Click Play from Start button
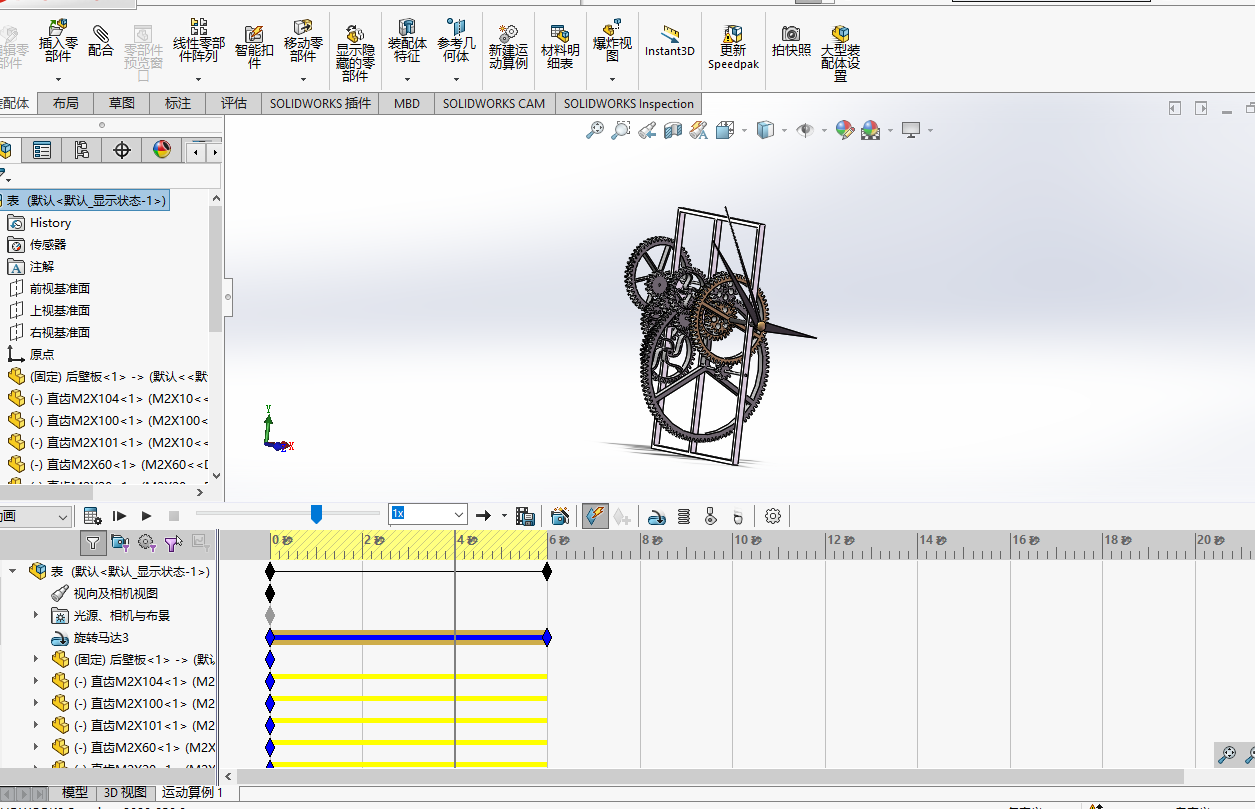This screenshot has width=1255, height=809. coord(119,516)
